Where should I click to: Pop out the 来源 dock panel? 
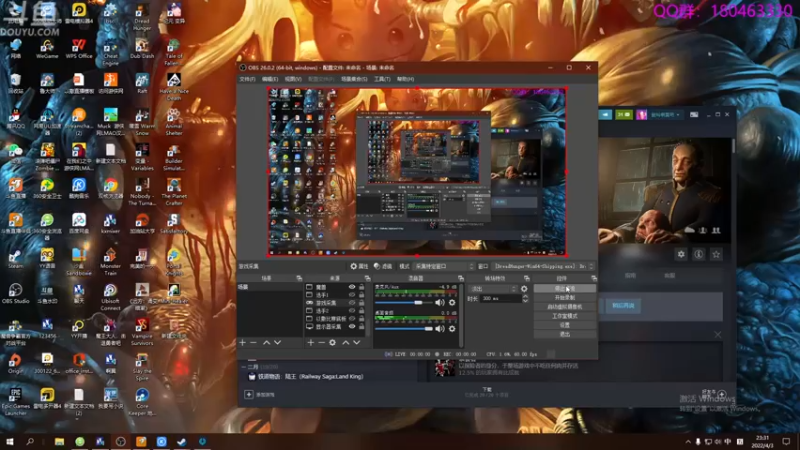click(x=367, y=278)
